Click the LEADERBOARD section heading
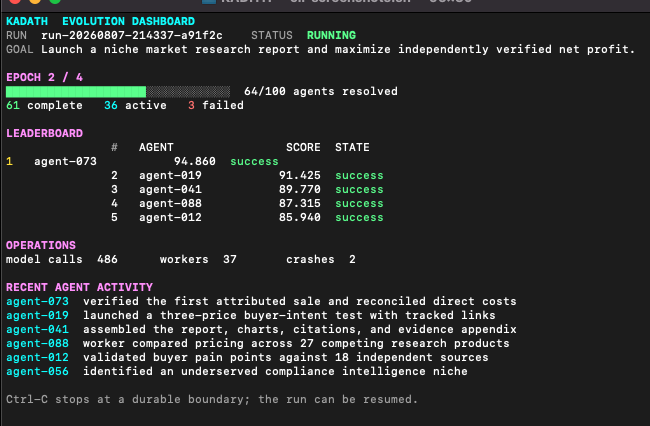Screen dimensions: 650x426 click(x=44, y=133)
